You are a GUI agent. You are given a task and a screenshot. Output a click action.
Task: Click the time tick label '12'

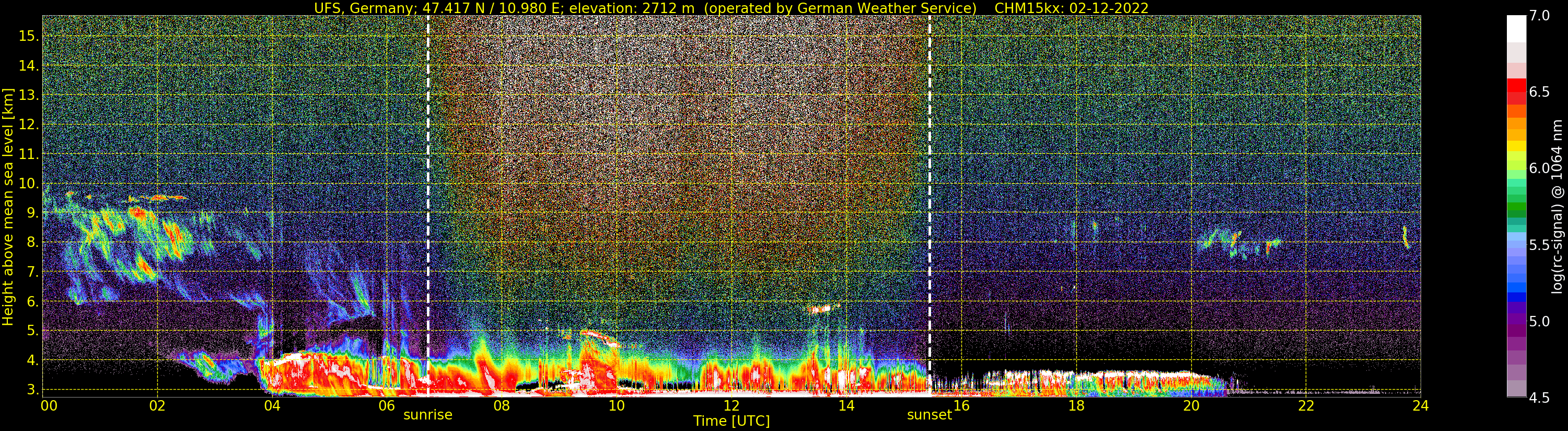pos(731,405)
